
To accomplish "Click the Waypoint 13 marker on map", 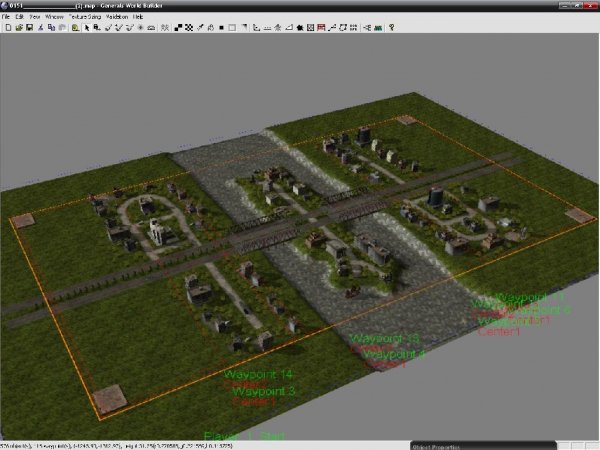I will [x=385, y=339].
